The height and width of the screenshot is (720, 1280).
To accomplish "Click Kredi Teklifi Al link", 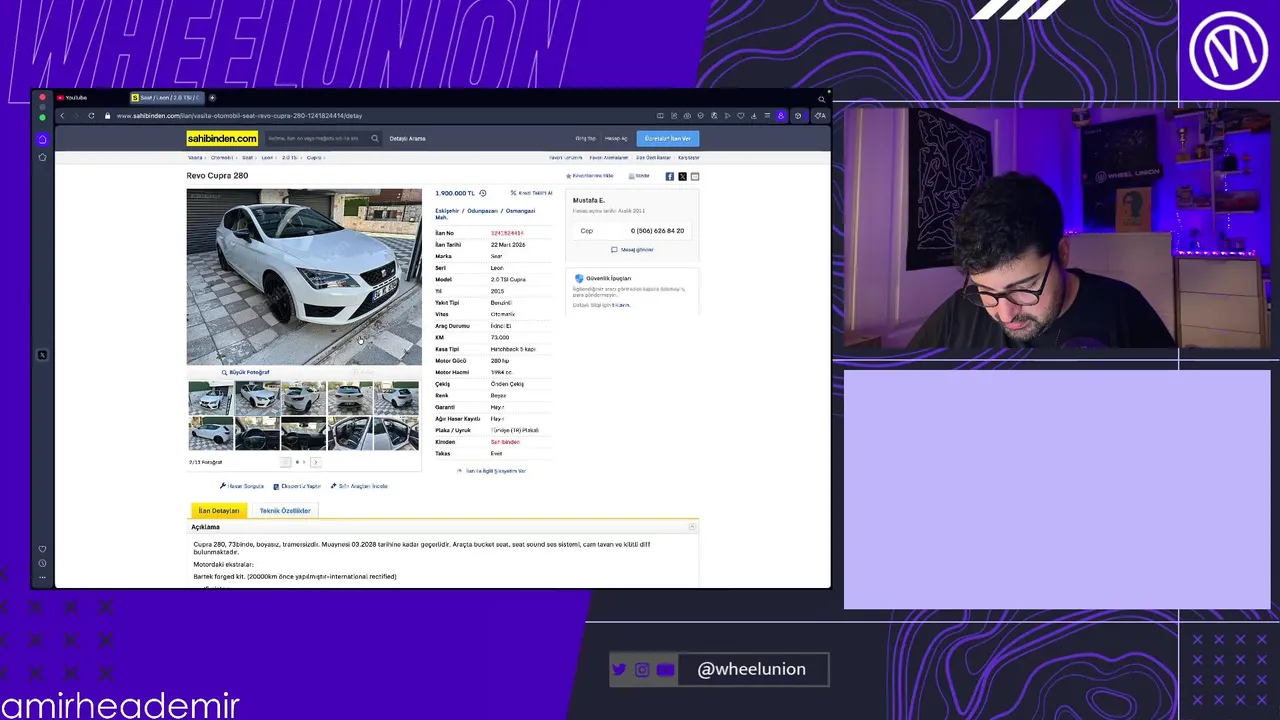I will 531,193.
